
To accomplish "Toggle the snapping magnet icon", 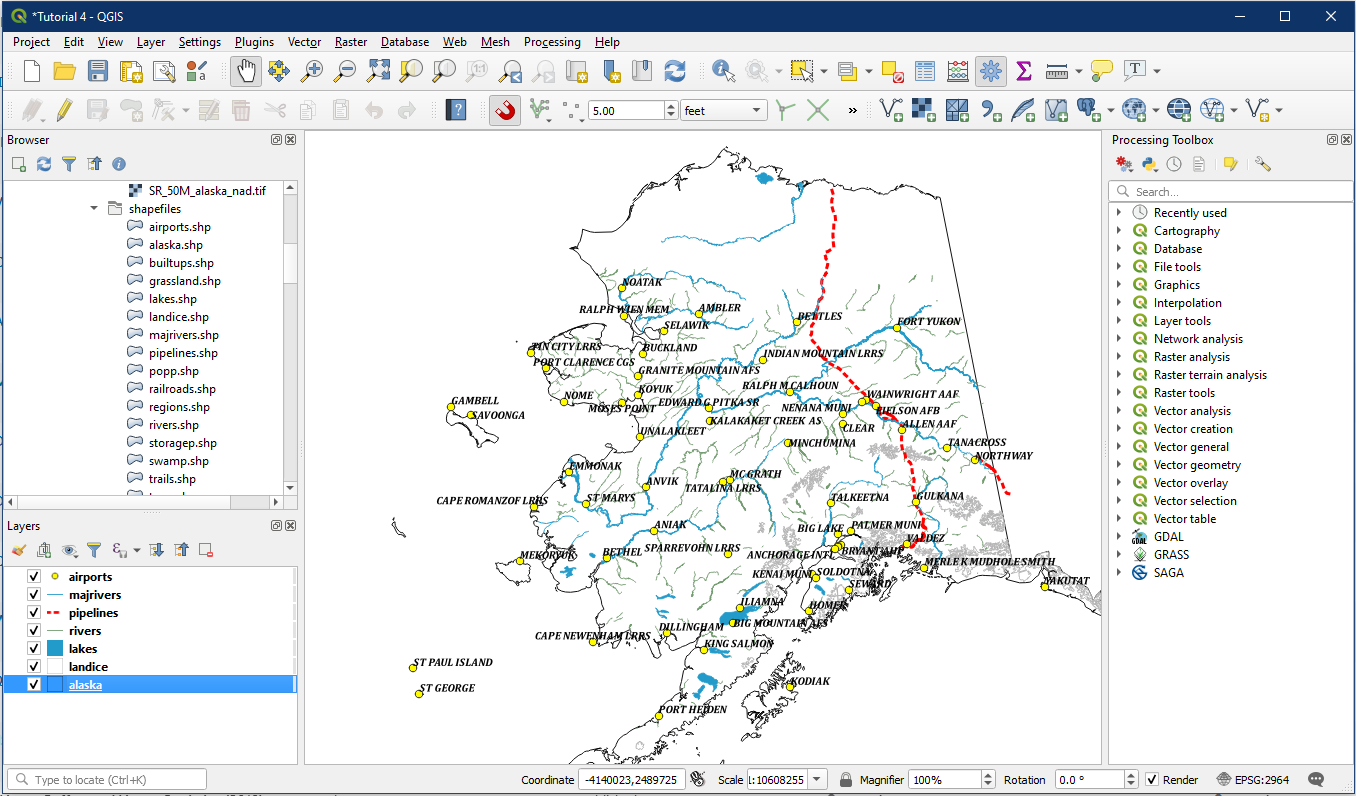I will tap(505, 110).
